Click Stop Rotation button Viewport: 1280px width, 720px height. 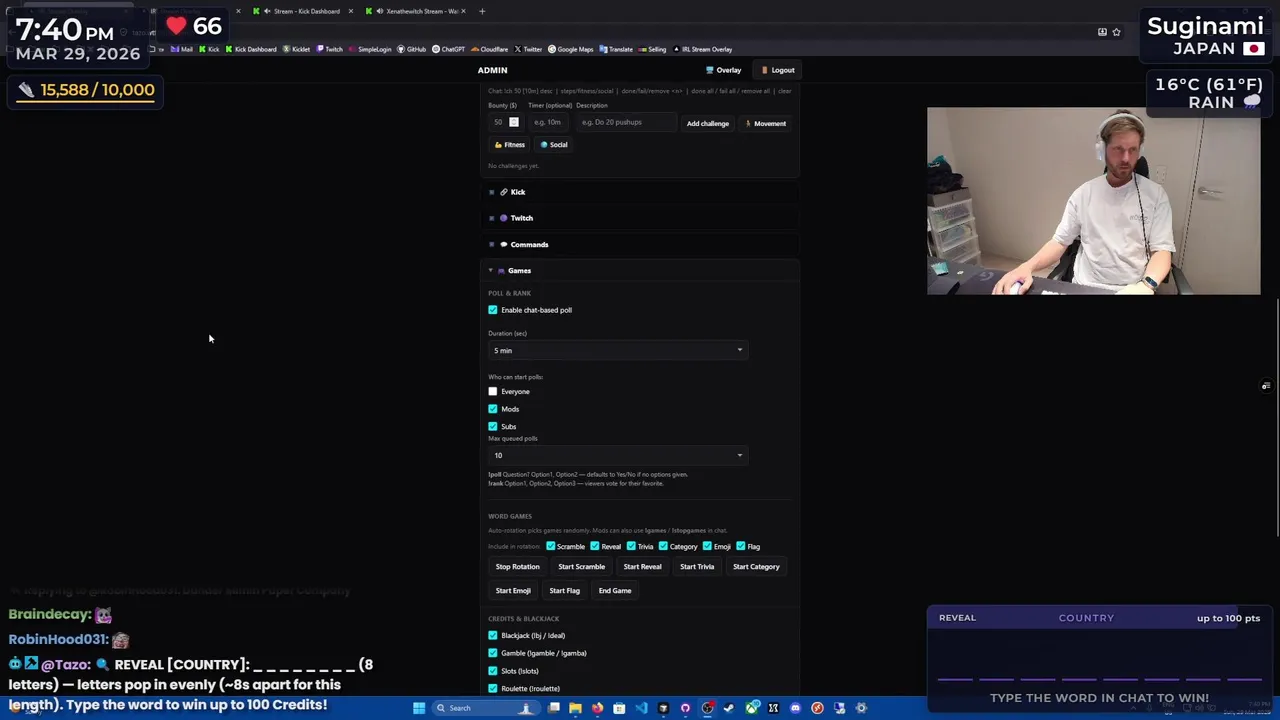click(517, 567)
